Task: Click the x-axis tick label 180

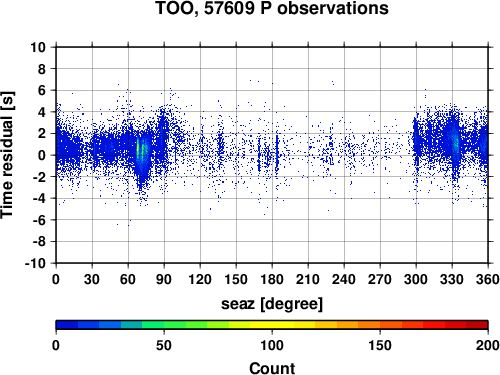Action: [x=272, y=279]
